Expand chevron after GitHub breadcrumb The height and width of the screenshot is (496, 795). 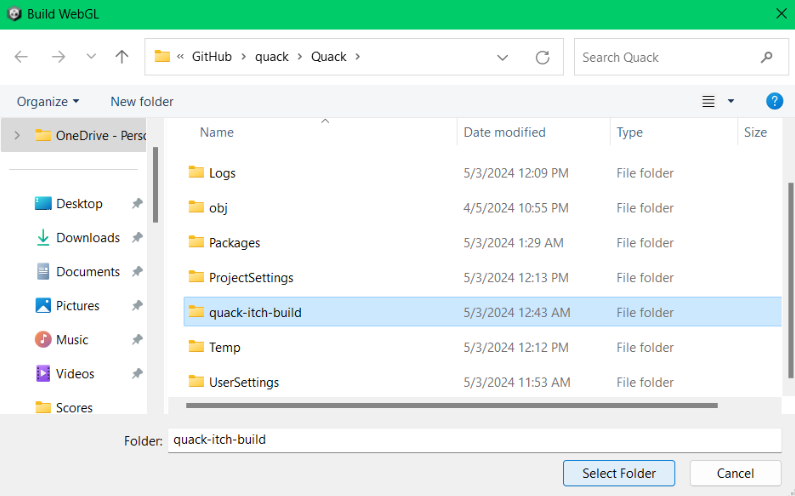point(243,57)
